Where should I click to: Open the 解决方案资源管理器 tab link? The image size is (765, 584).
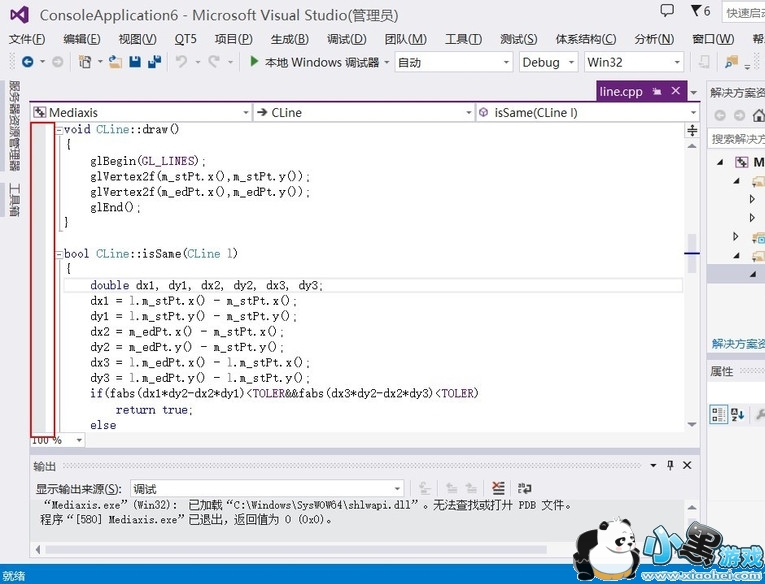[x=737, y=344]
